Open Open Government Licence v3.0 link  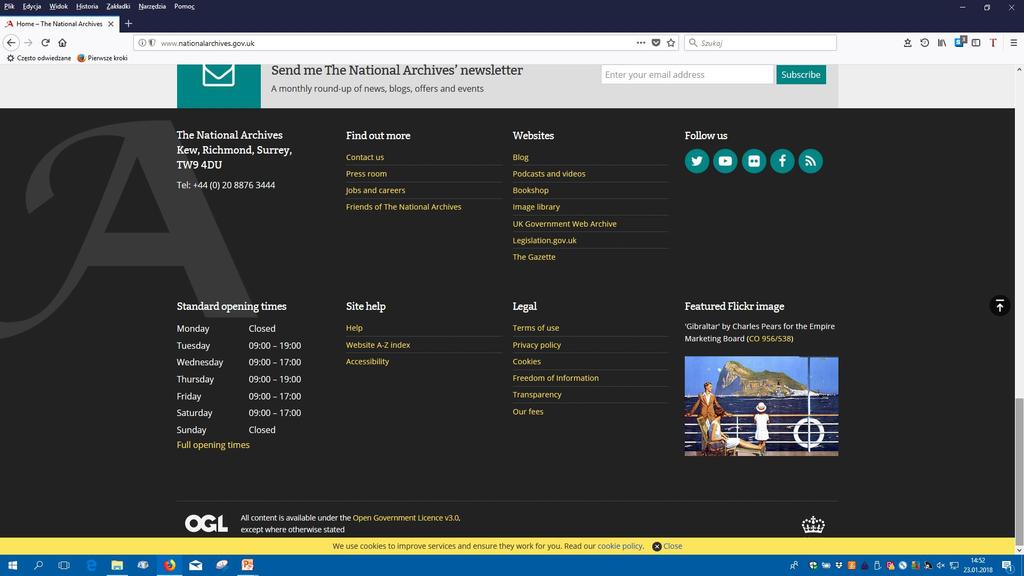pos(406,517)
